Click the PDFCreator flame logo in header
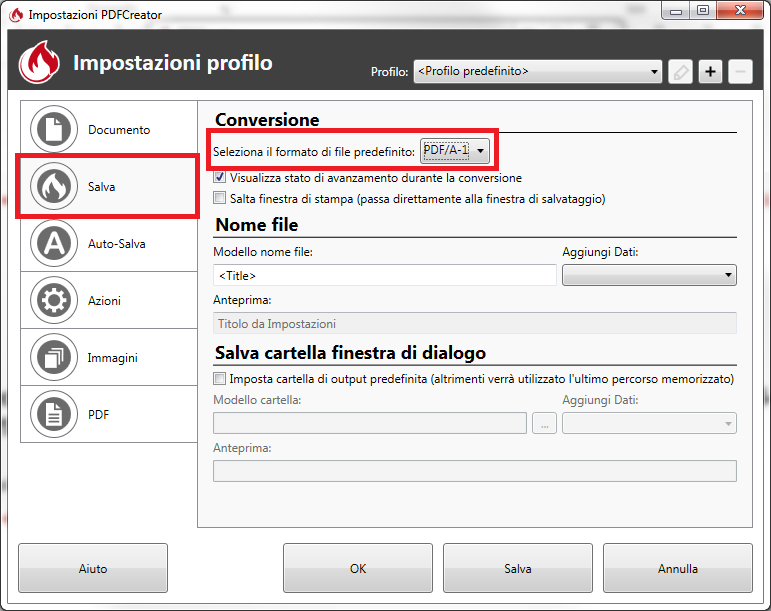 39,62
